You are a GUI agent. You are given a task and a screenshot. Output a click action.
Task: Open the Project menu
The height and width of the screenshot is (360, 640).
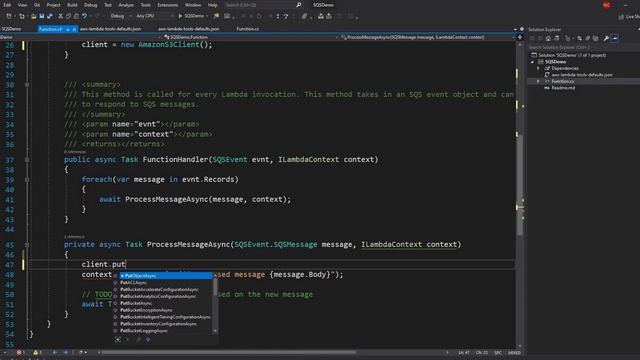53,5
